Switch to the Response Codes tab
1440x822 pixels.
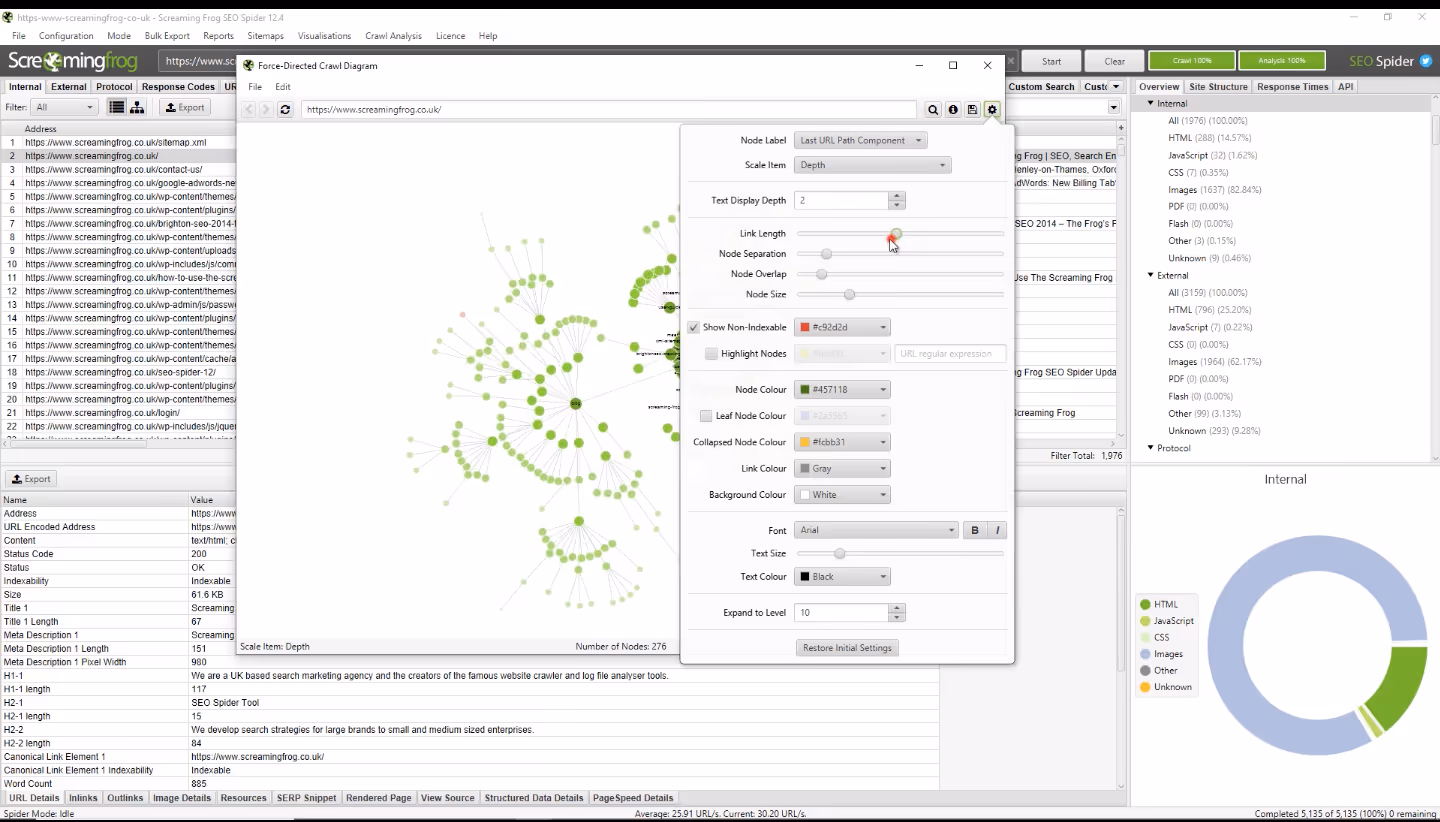click(x=178, y=87)
